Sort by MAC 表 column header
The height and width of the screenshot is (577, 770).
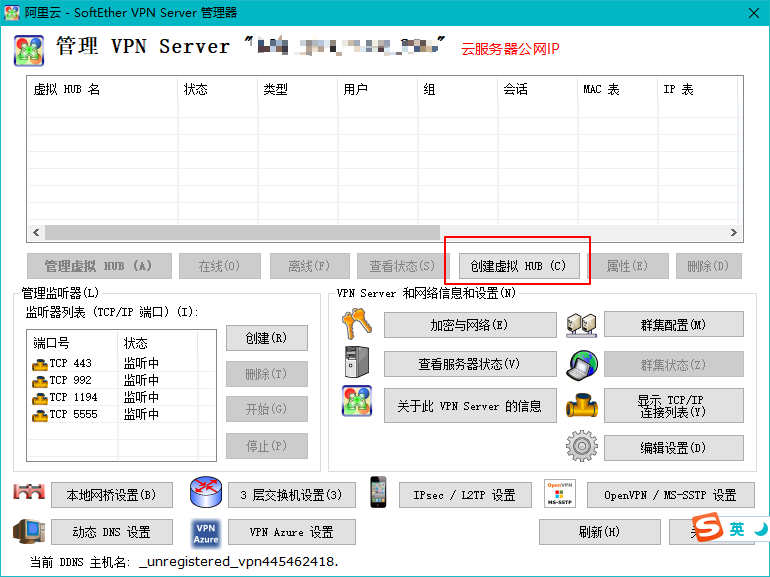pyautogui.click(x=618, y=89)
